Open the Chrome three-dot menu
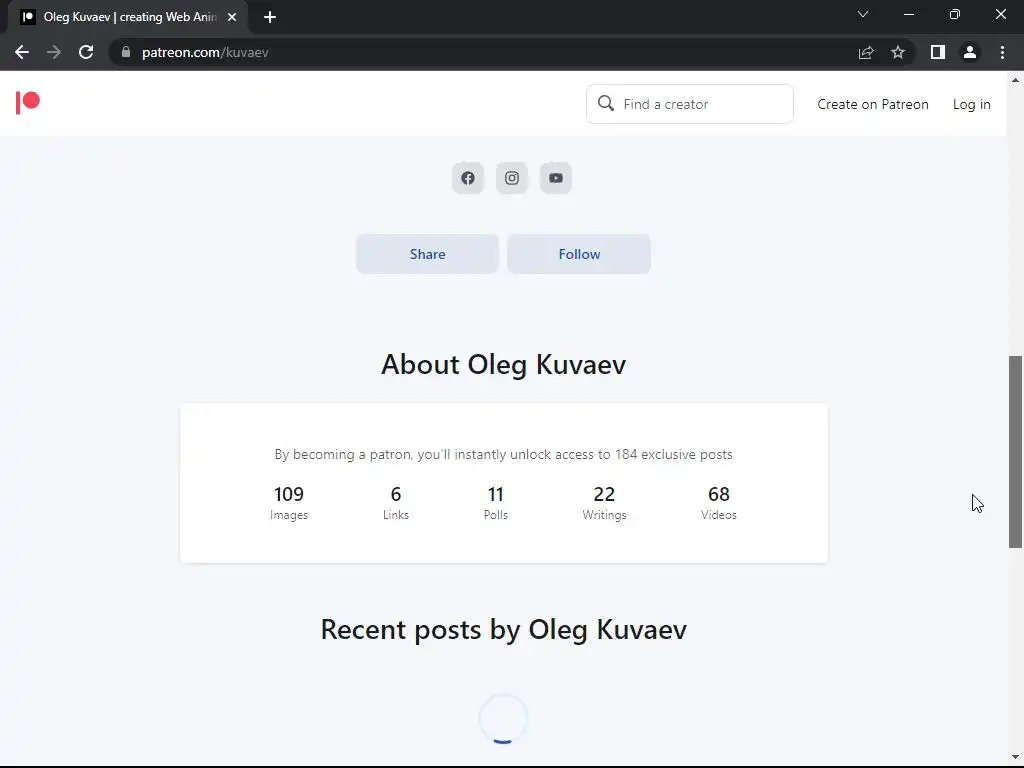The height and width of the screenshot is (768, 1024). point(1002,52)
